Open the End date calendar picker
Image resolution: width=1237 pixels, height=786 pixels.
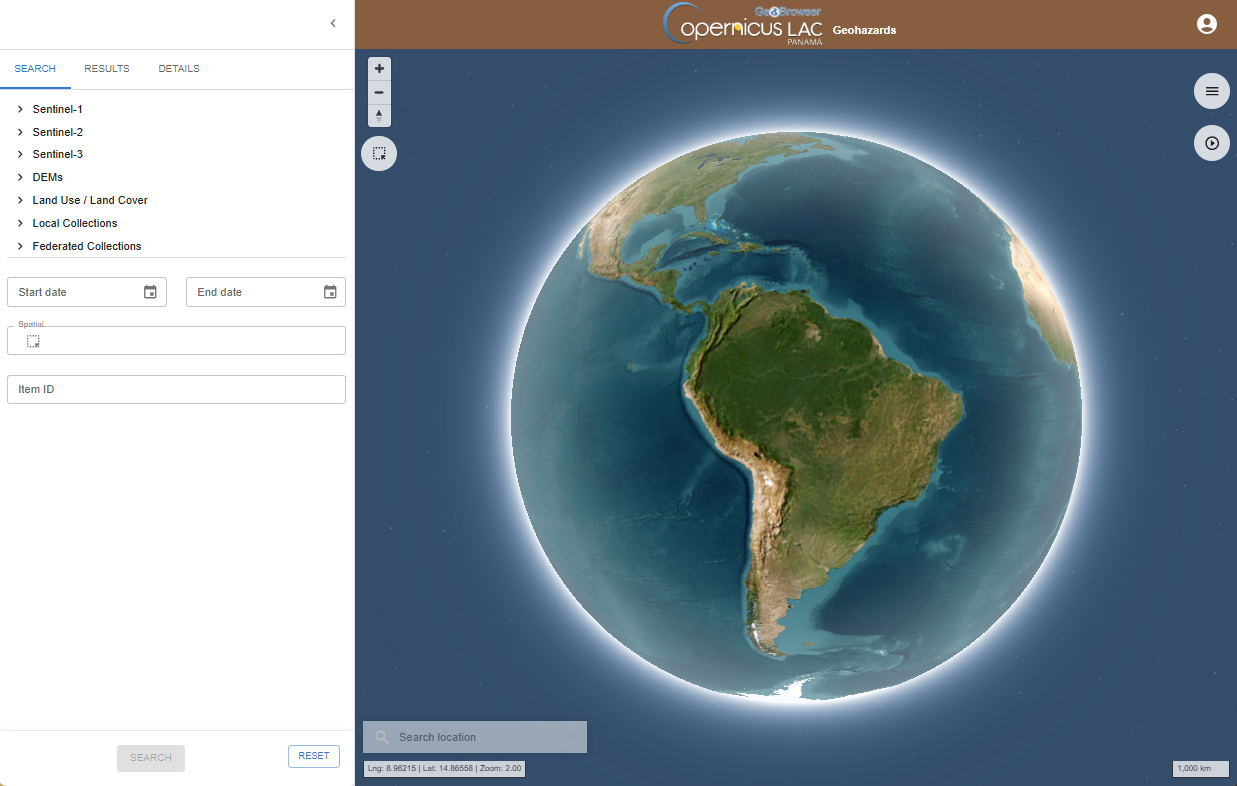[x=330, y=292]
